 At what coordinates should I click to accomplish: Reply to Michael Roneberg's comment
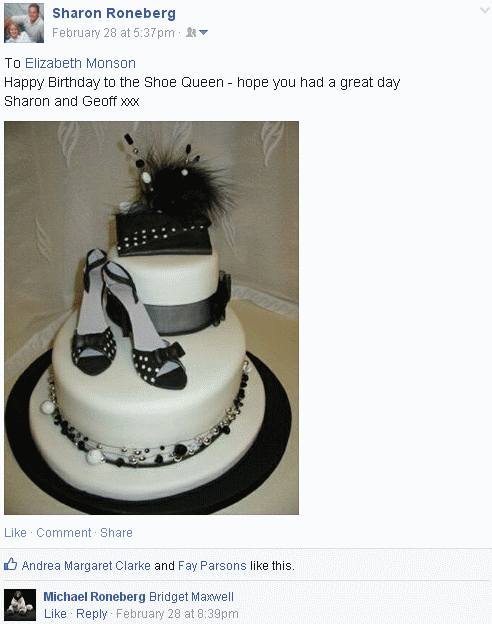click(92, 614)
